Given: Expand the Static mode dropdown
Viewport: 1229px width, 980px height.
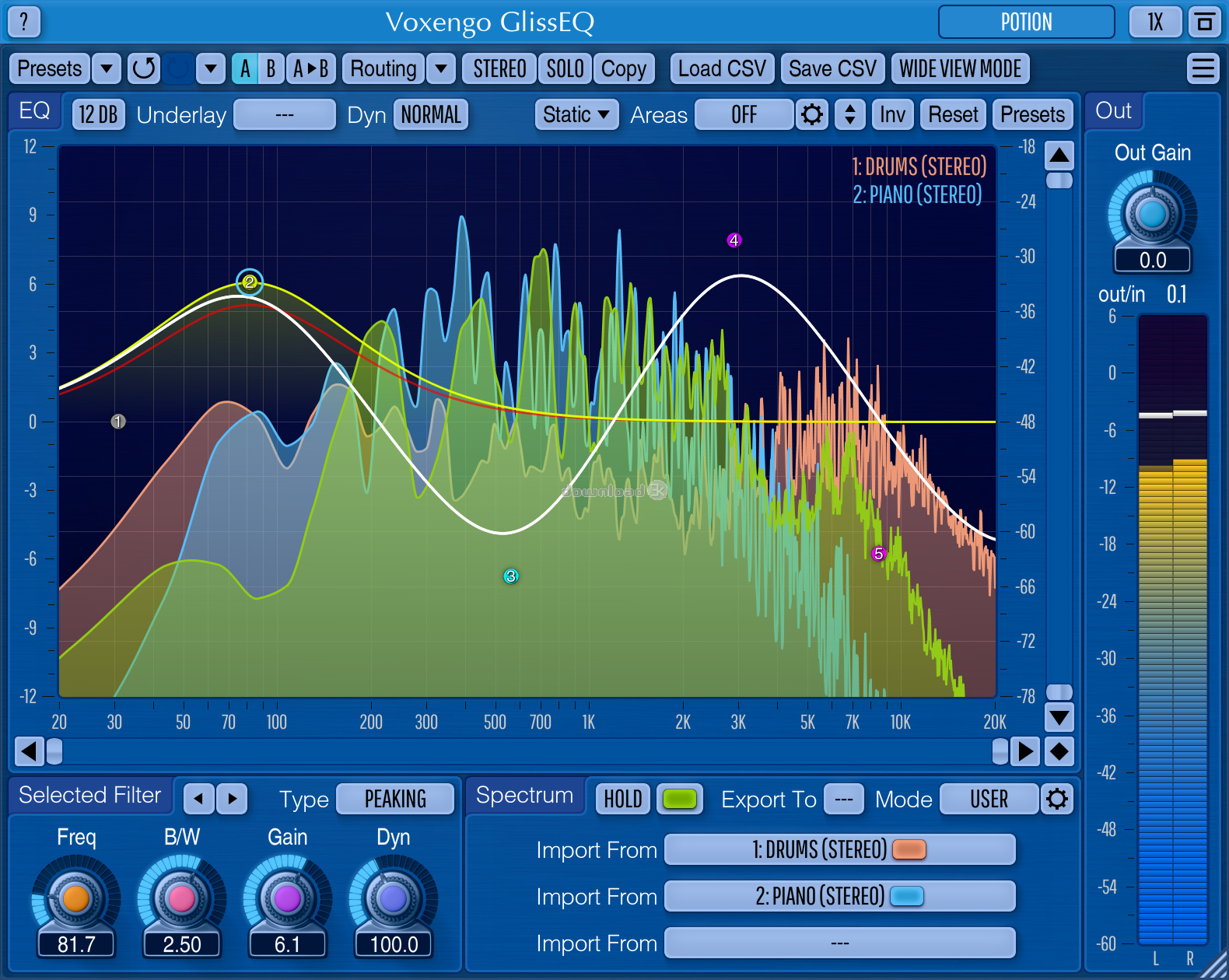Looking at the screenshot, I should [576, 115].
